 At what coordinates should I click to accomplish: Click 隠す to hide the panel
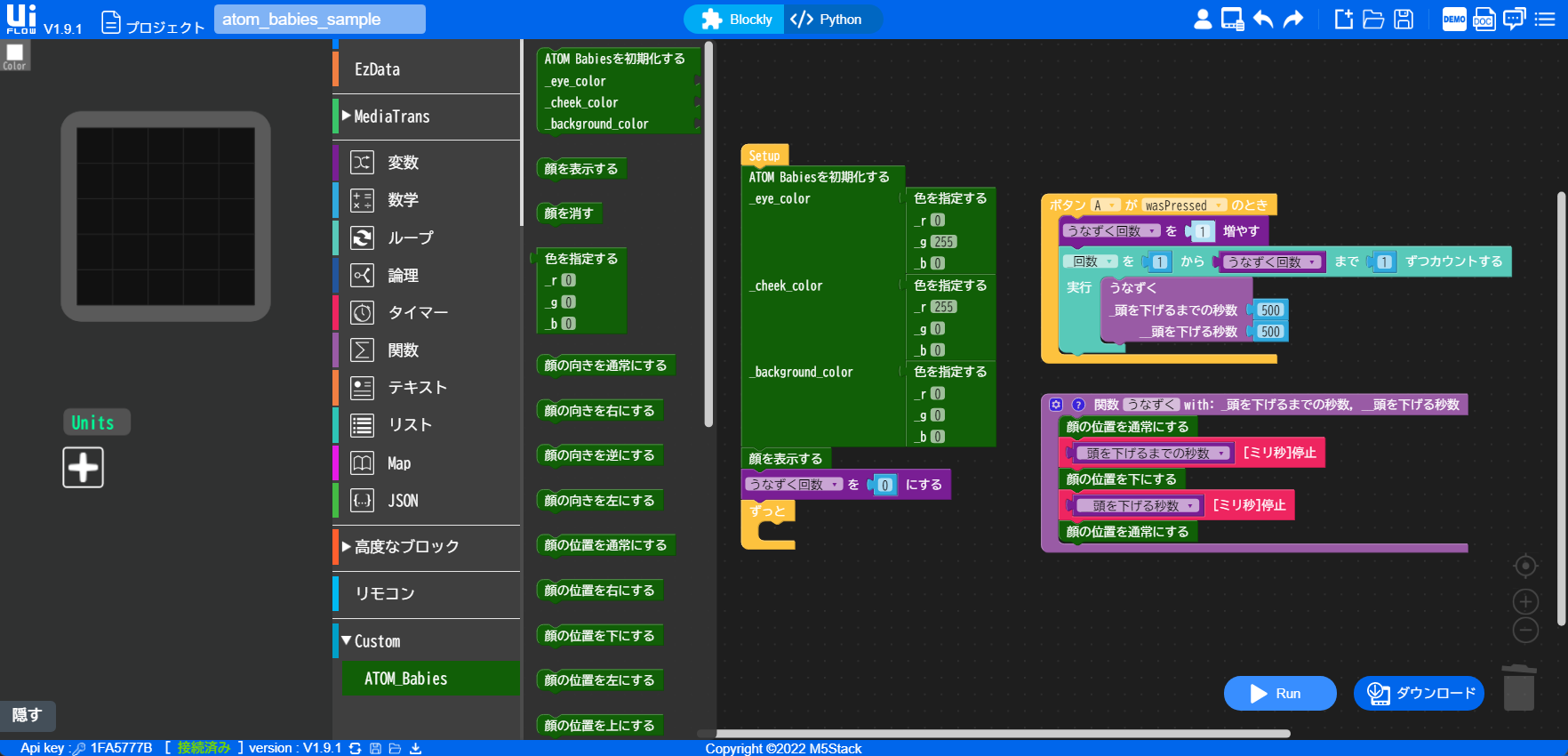[x=27, y=715]
